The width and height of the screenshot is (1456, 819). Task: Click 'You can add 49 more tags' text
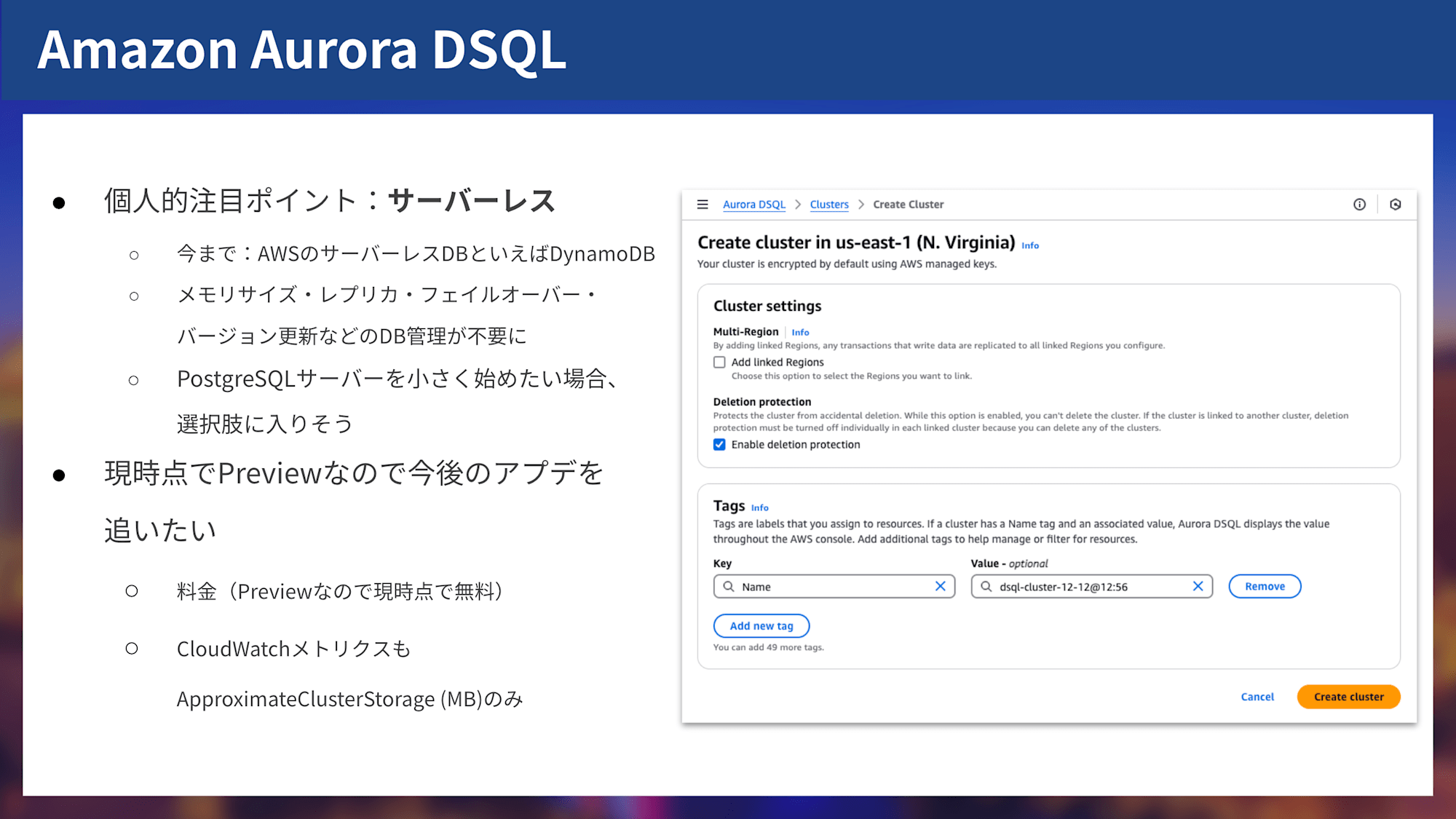pos(768,647)
